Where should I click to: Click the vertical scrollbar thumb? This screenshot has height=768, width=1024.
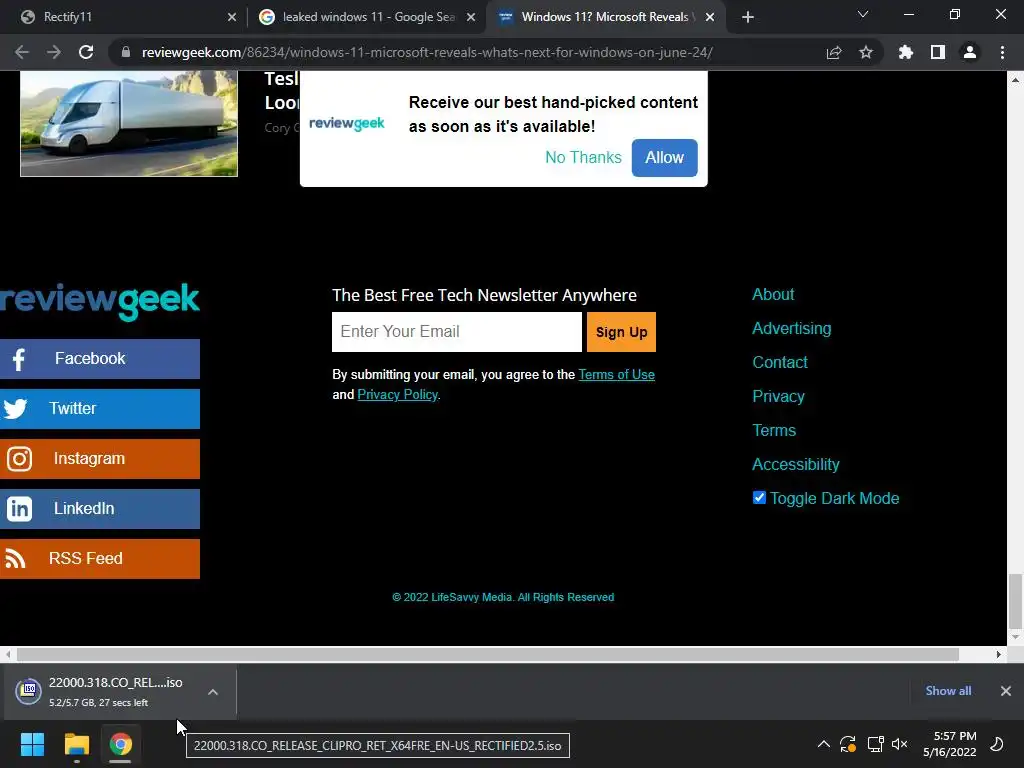(x=1015, y=601)
